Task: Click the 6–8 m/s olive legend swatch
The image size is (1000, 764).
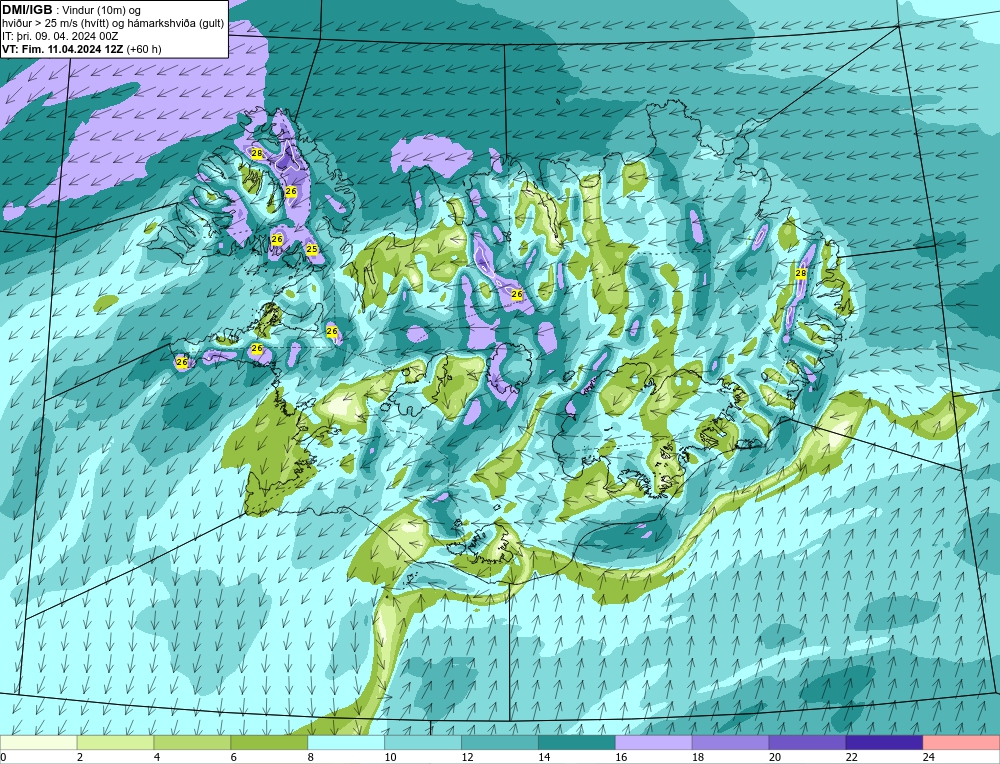Action: click(x=269, y=743)
